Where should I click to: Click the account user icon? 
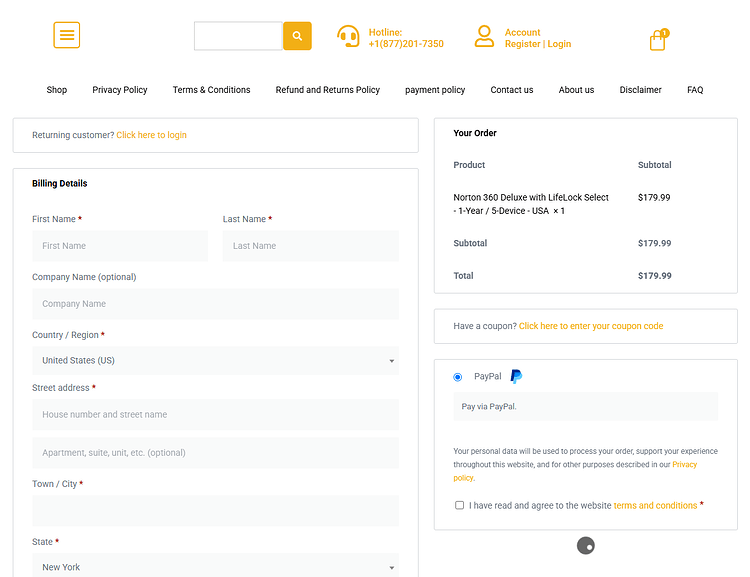(484, 36)
